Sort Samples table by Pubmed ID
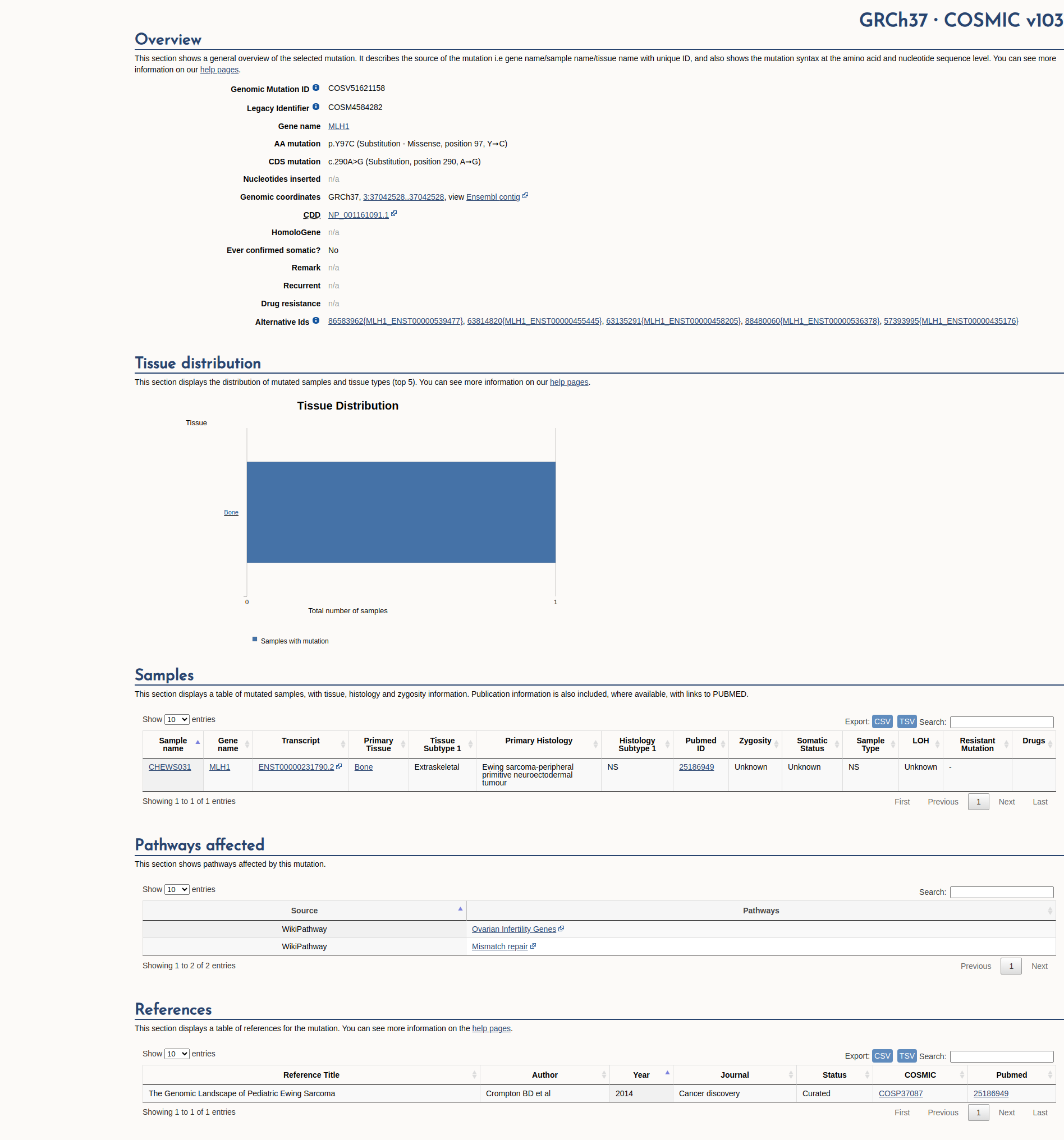The width and height of the screenshot is (1064, 1140). [x=700, y=744]
